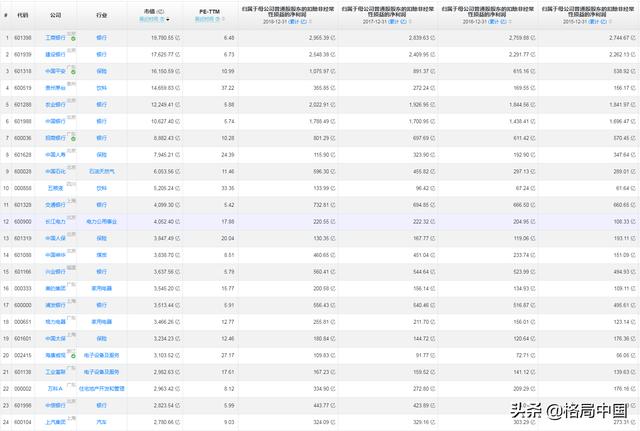Open company link 浦发银行 in row 17
The height and width of the screenshot is (431, 640).
coord(55,305)
